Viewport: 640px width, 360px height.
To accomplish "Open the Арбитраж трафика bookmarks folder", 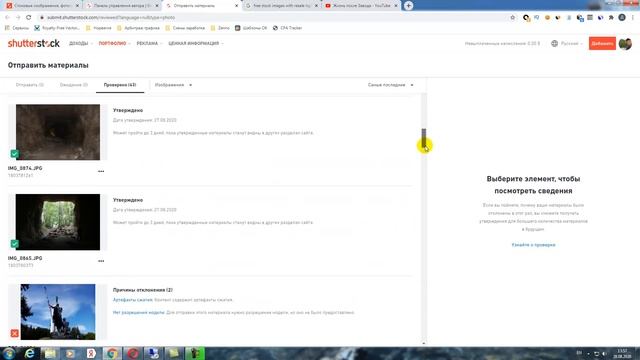I will [138, 28].
